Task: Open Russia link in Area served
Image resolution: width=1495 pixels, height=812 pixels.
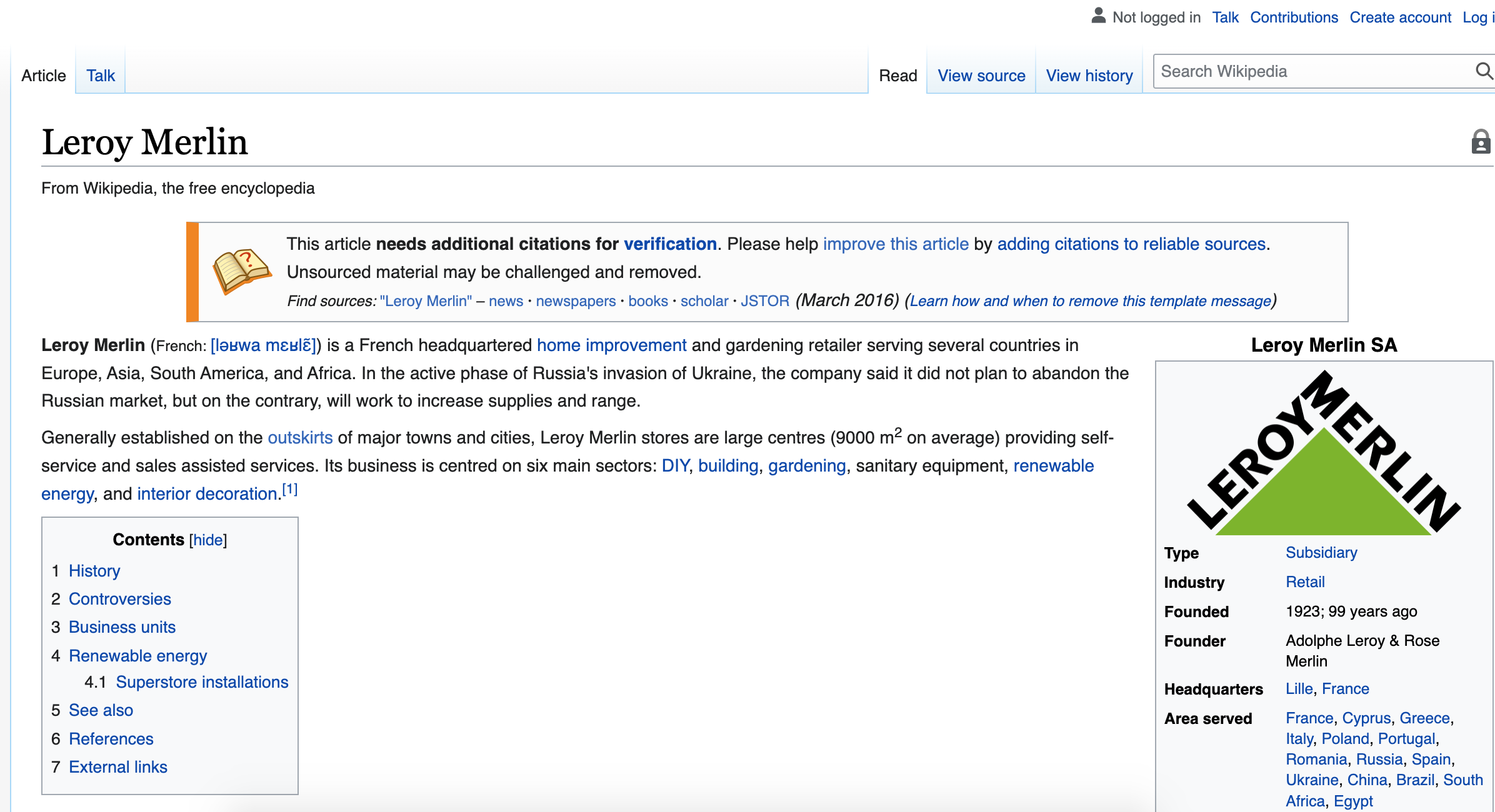Action: [1379, 760]
